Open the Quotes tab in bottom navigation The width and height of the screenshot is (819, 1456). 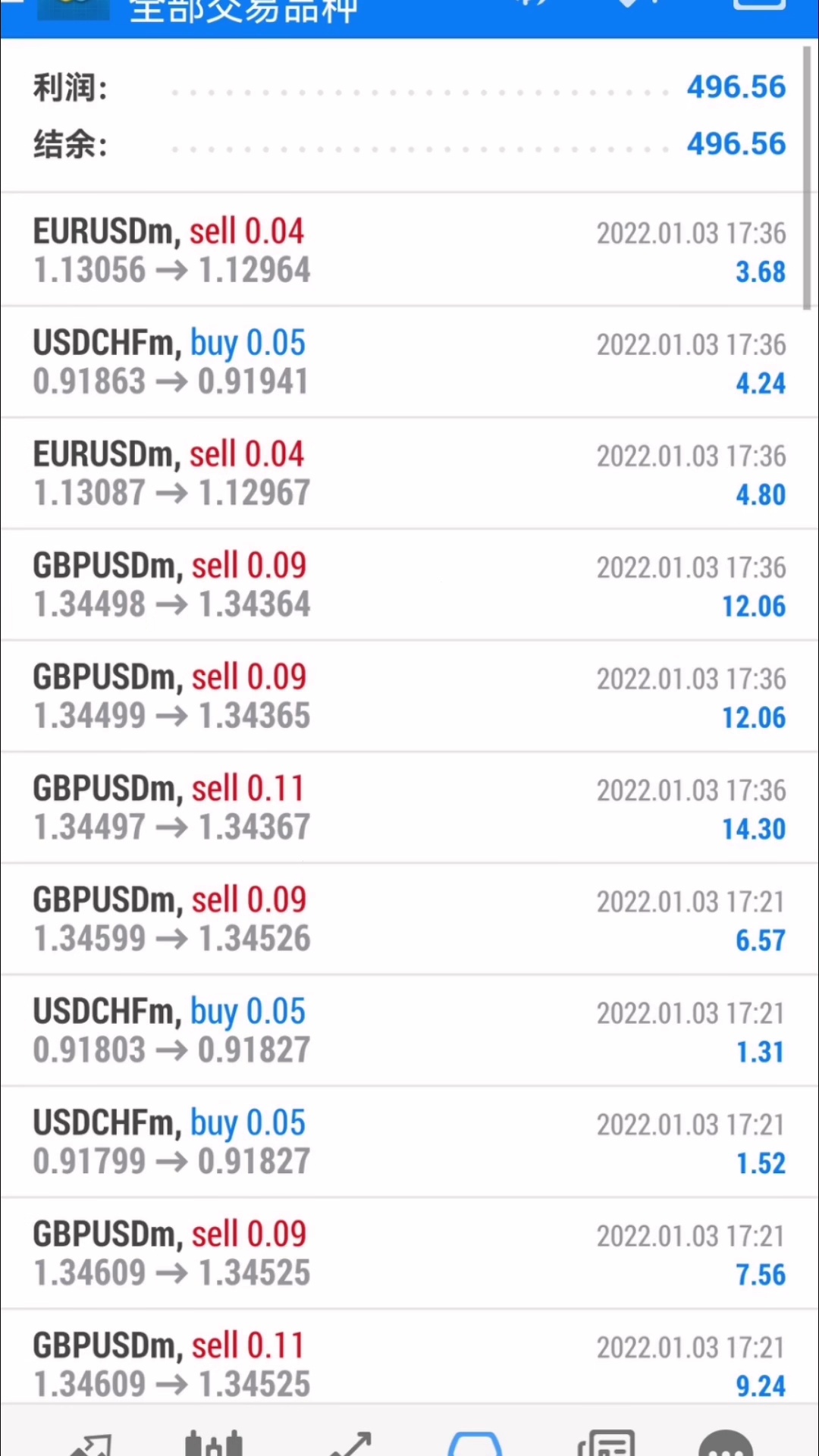pos(91,1441)
